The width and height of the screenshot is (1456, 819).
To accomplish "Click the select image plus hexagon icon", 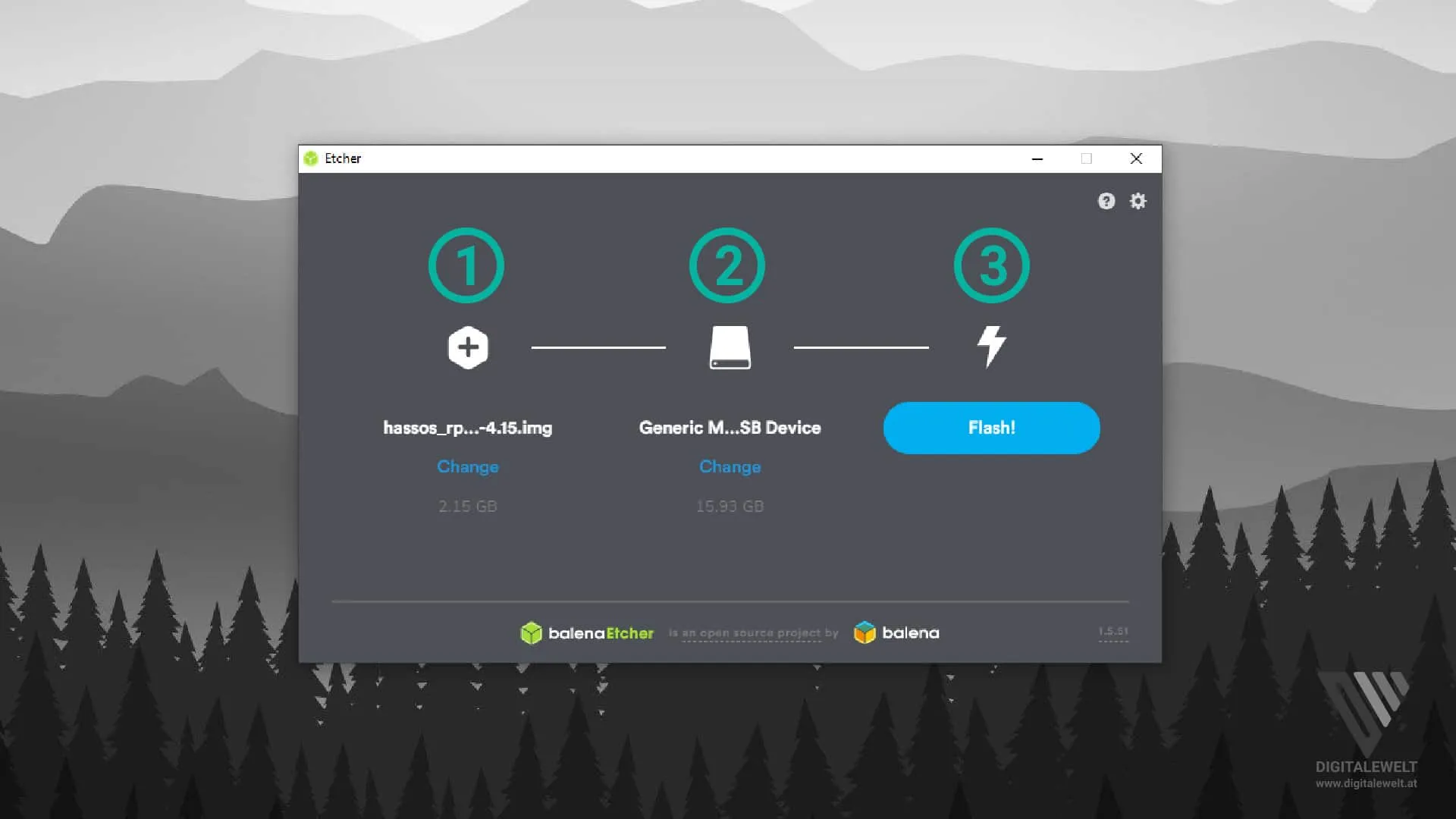I will click(x=468, y=347).
